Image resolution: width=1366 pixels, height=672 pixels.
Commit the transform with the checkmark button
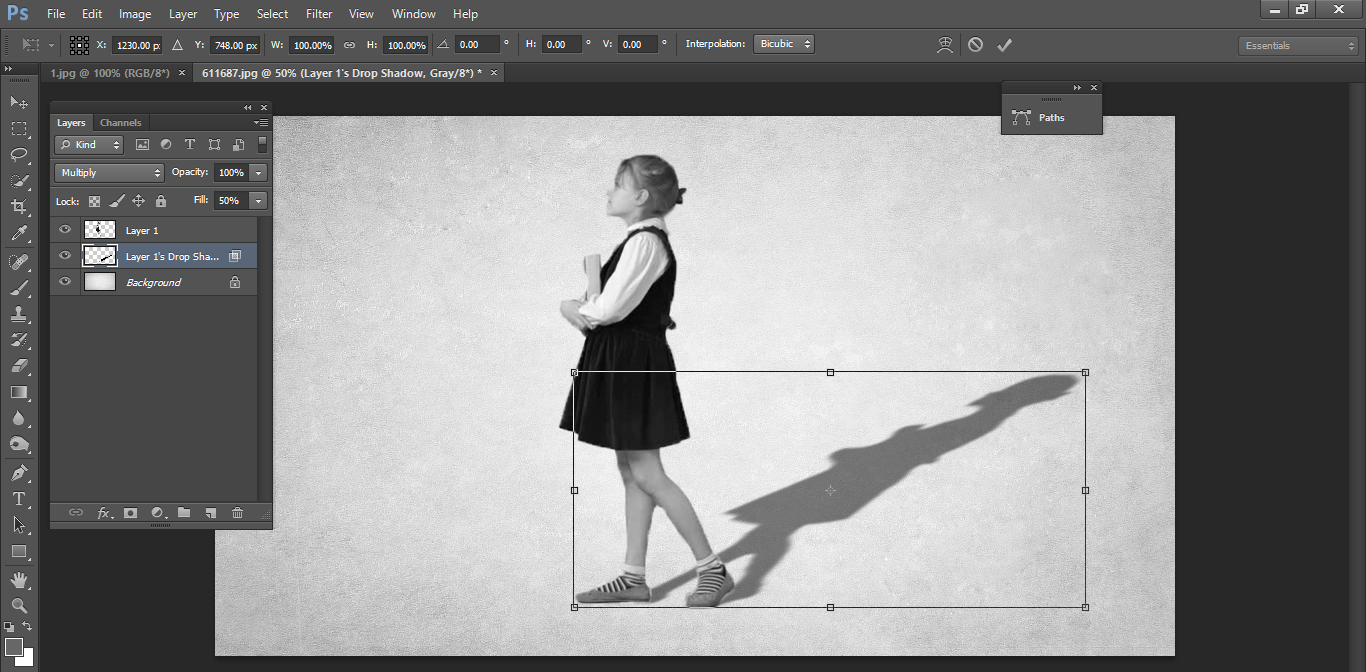(1005, 44)
